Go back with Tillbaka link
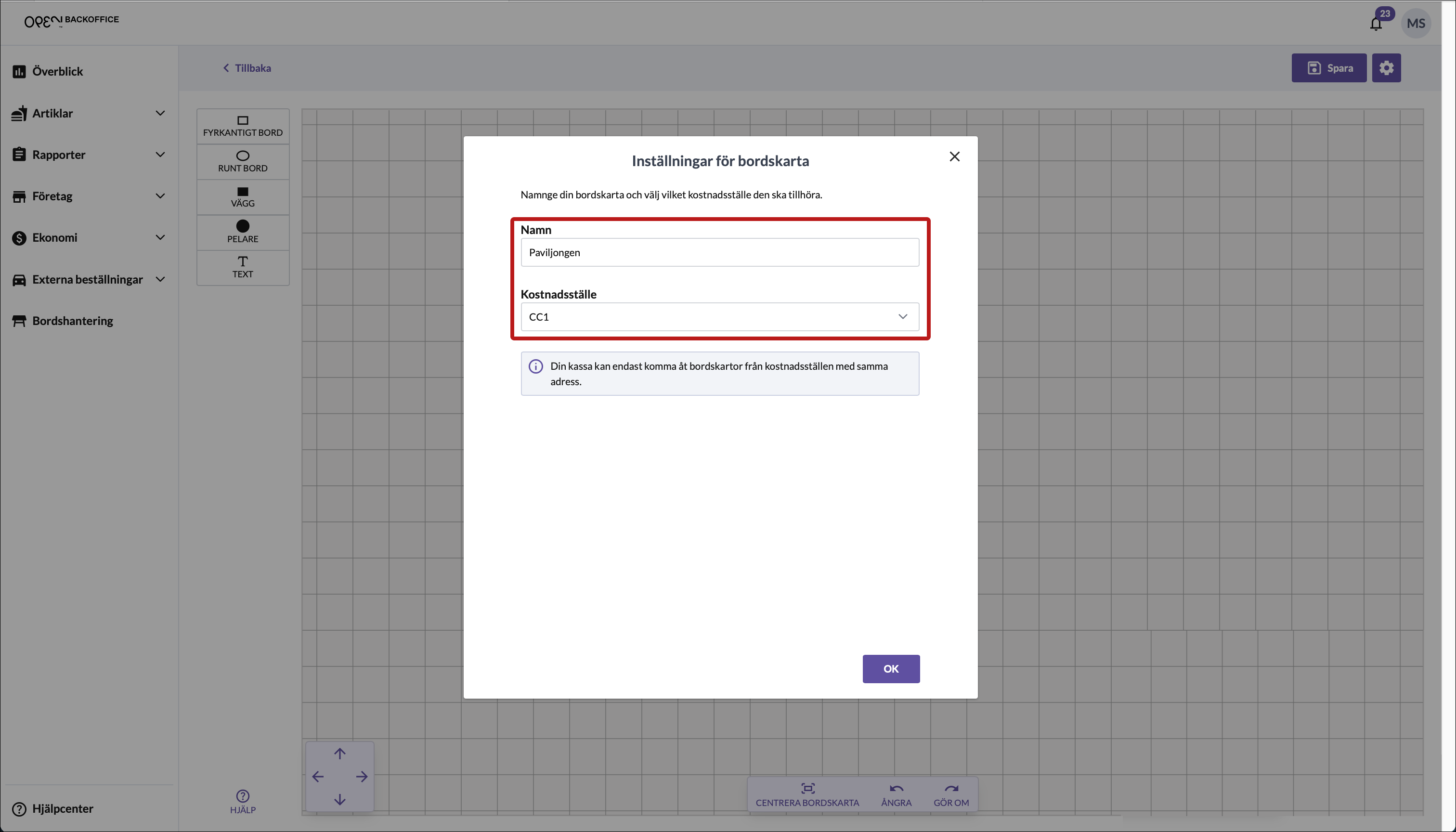Viewport: 1456px width, 832px height. click(247, 68)
